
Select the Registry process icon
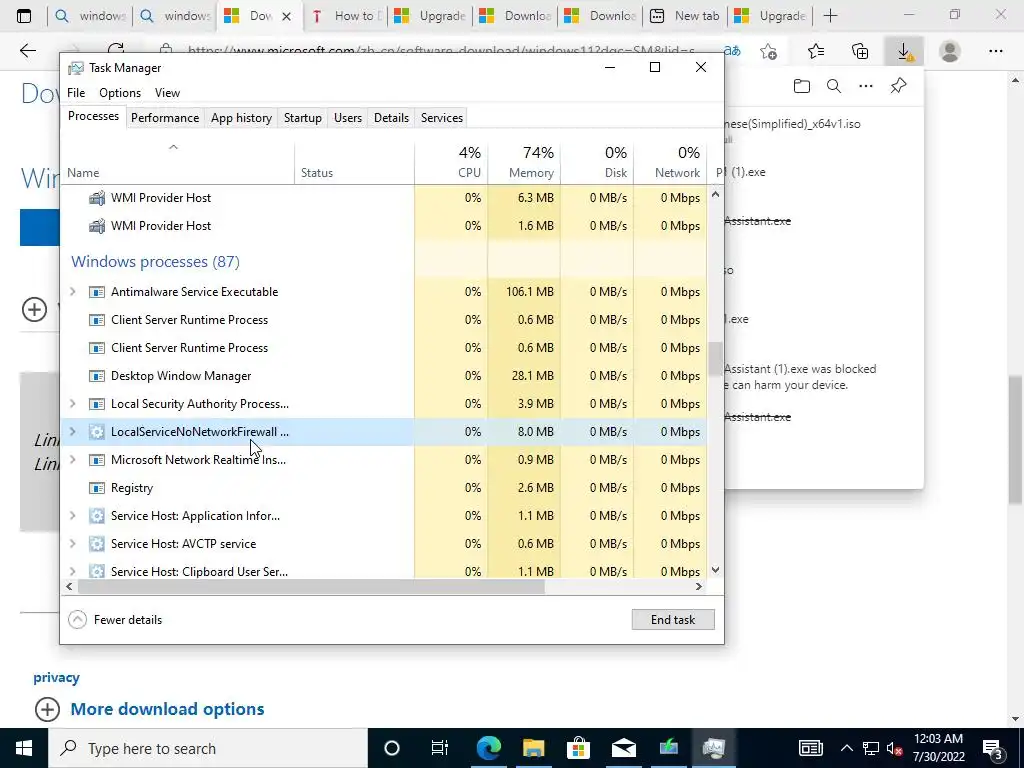tap(97, 488)
